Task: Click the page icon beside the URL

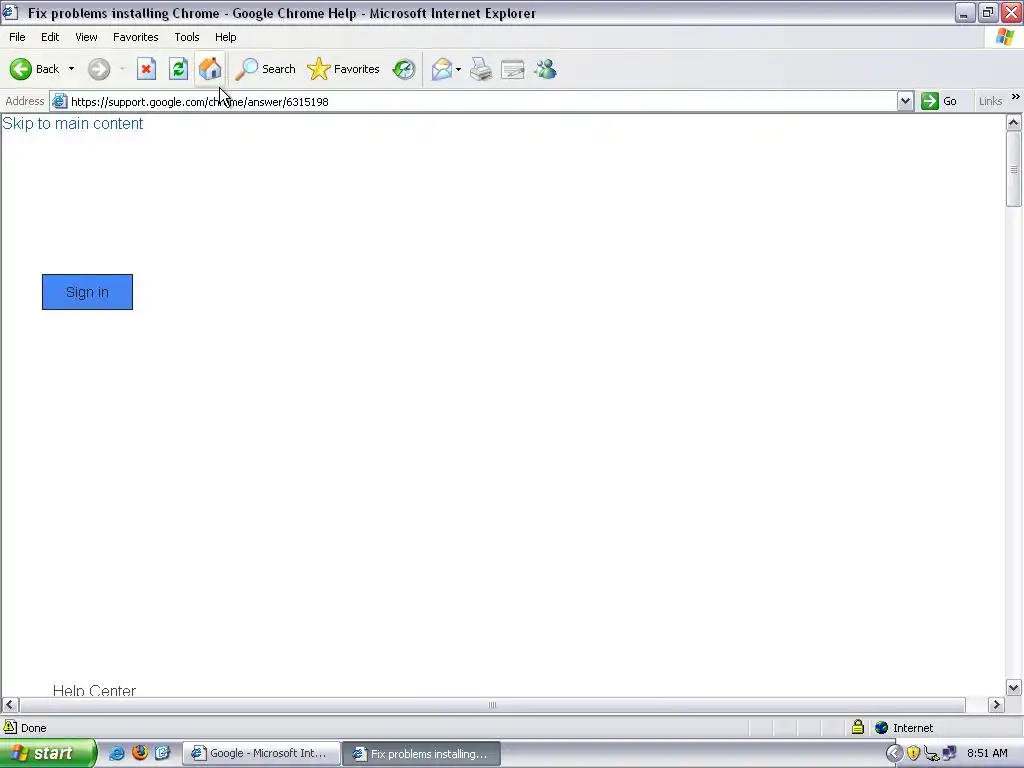Action: click(x=59, y=101)
